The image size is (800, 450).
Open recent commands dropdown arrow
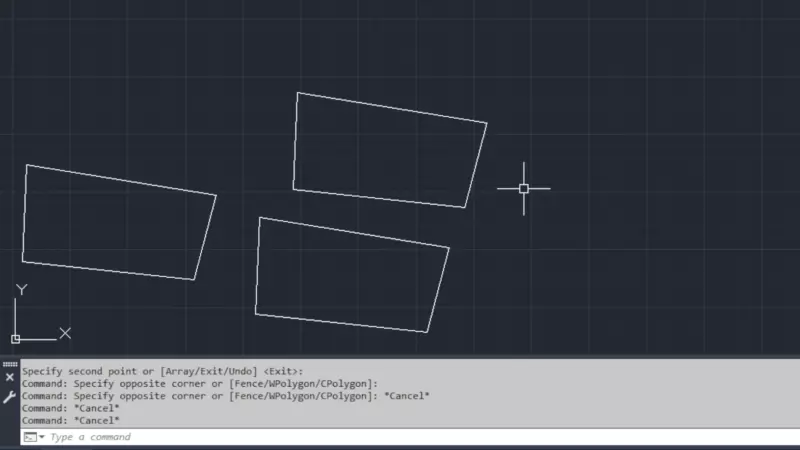coord(42,437)
